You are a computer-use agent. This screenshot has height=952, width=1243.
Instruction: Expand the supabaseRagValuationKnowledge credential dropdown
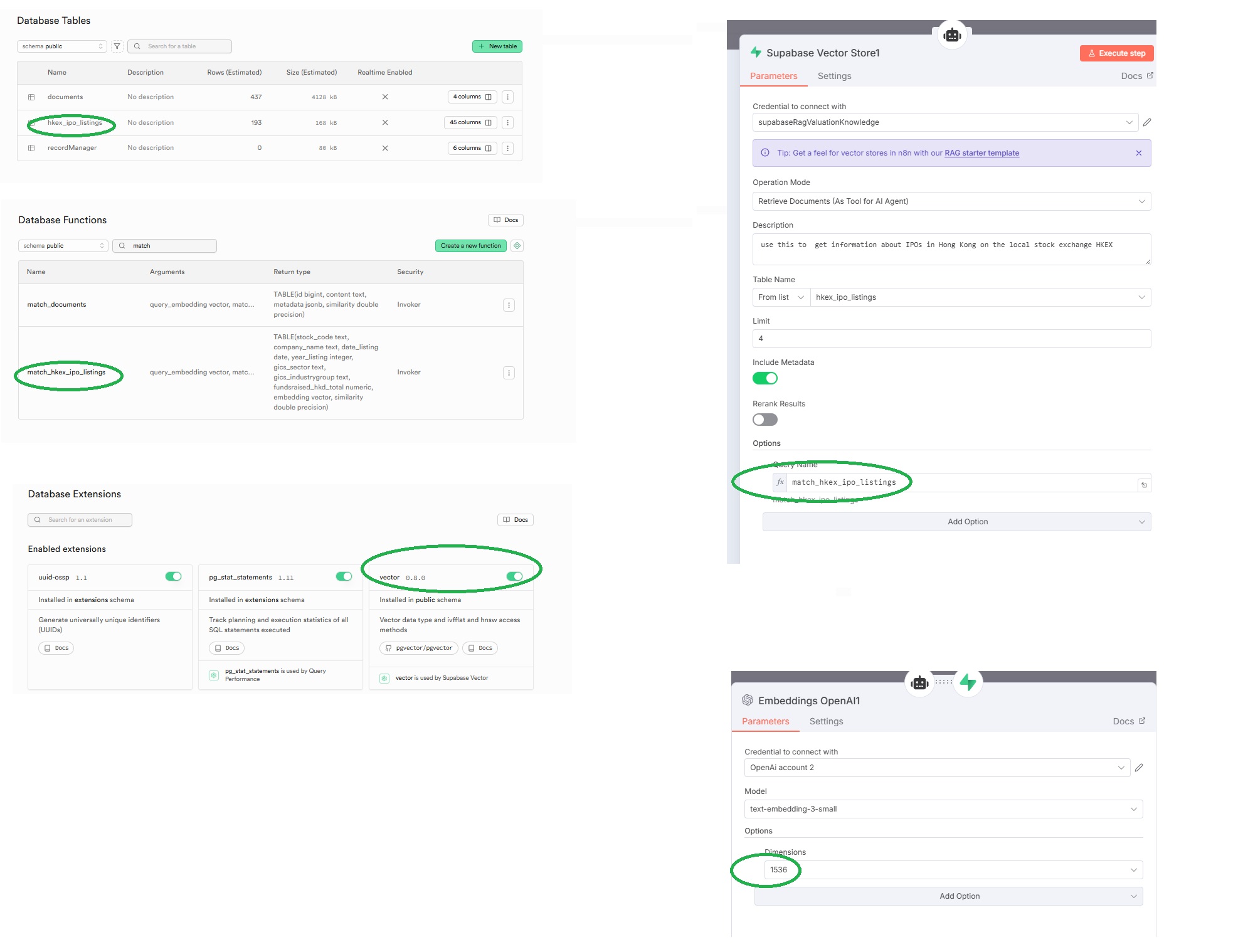(x=946, y=122)
